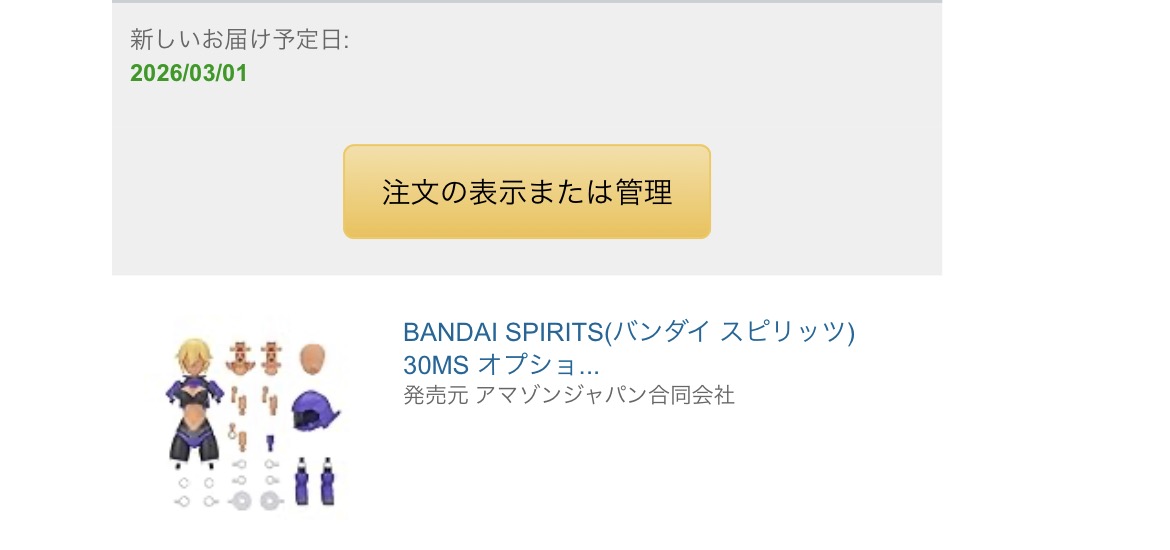Click the 新しいお届け予定日 label
Image resolution: width=1170 pixels, height=550 pixels.
click(239, 40)
